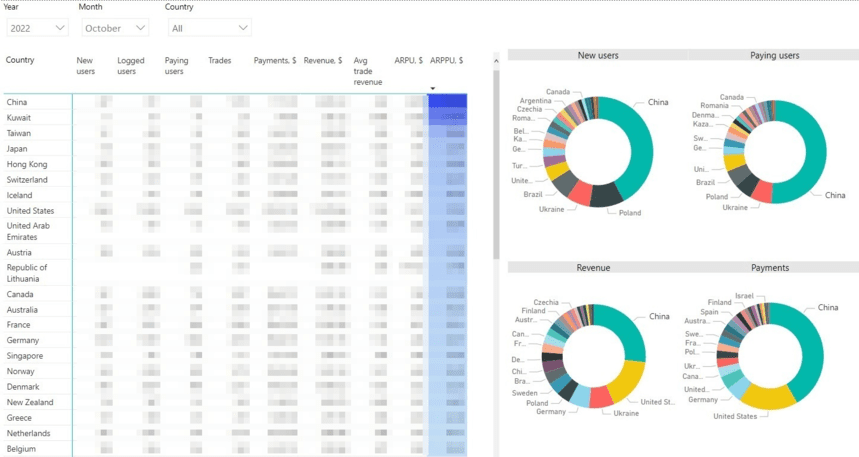The width and height of the screenshot is (859, 457).
Task: Open the Country filter set to All
Action: [x=209, y=28]
